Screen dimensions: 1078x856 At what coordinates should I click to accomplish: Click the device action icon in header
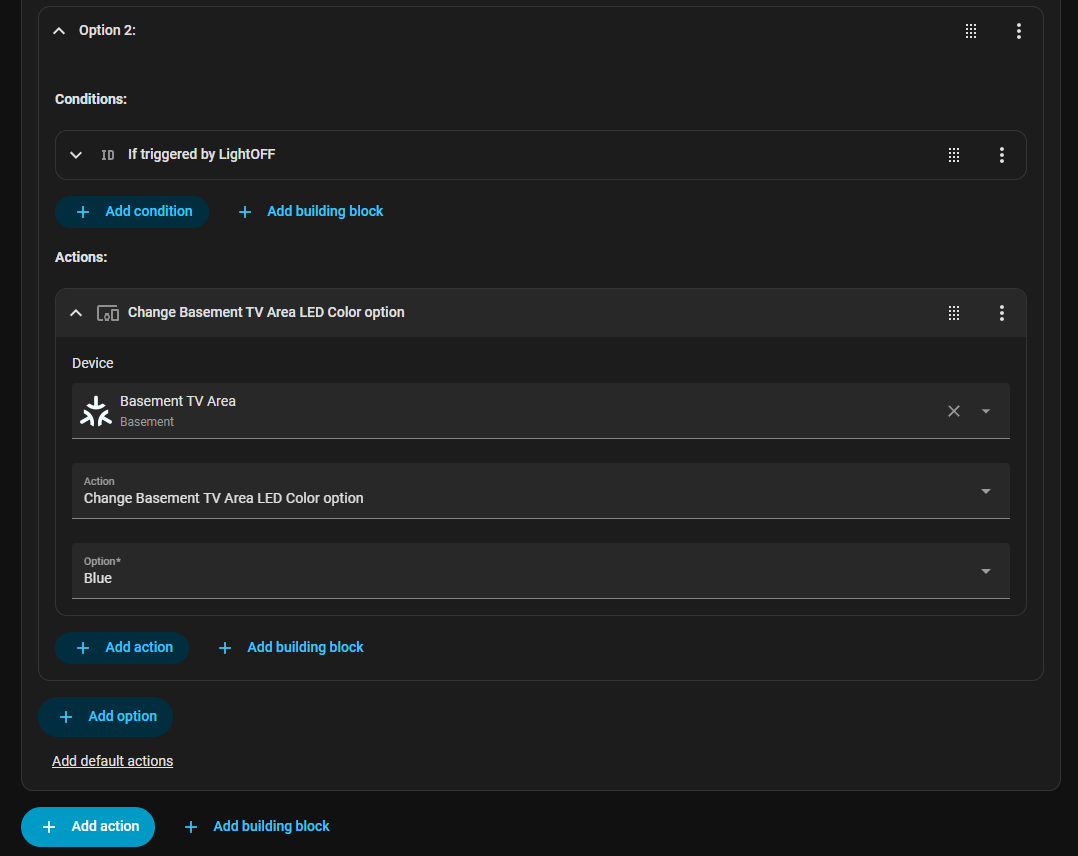108,313
